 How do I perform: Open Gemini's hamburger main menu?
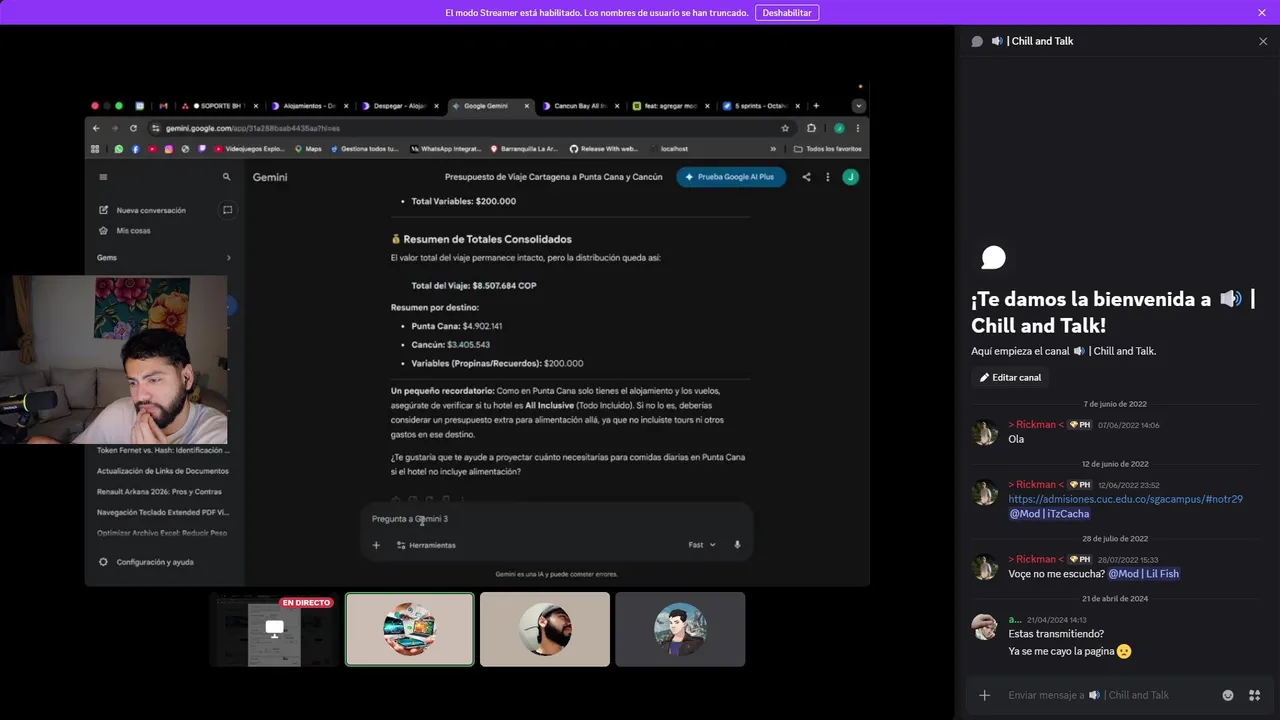(x=103, y=177)
